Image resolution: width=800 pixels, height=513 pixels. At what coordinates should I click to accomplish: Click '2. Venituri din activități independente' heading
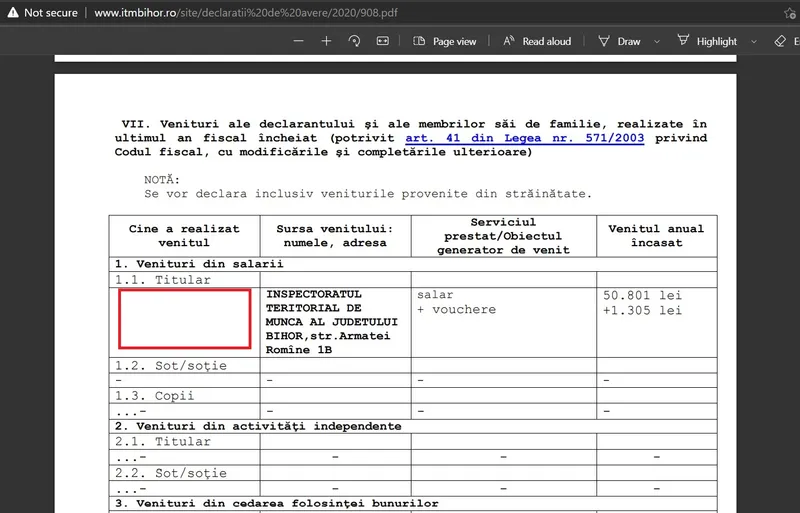pyautogui.click(x=258, y=426)
